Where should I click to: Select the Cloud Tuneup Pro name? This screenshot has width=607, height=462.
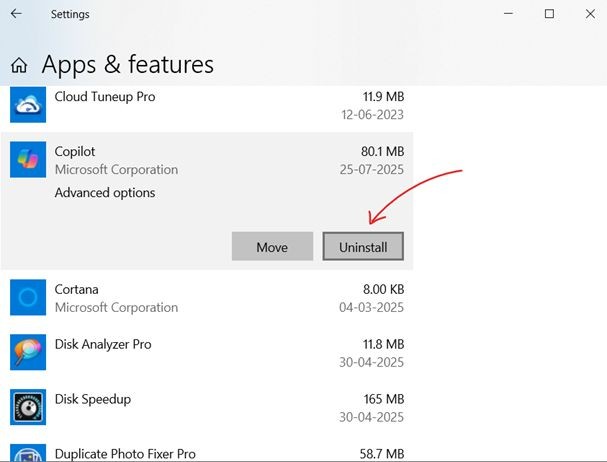click(x=105, y=97)
